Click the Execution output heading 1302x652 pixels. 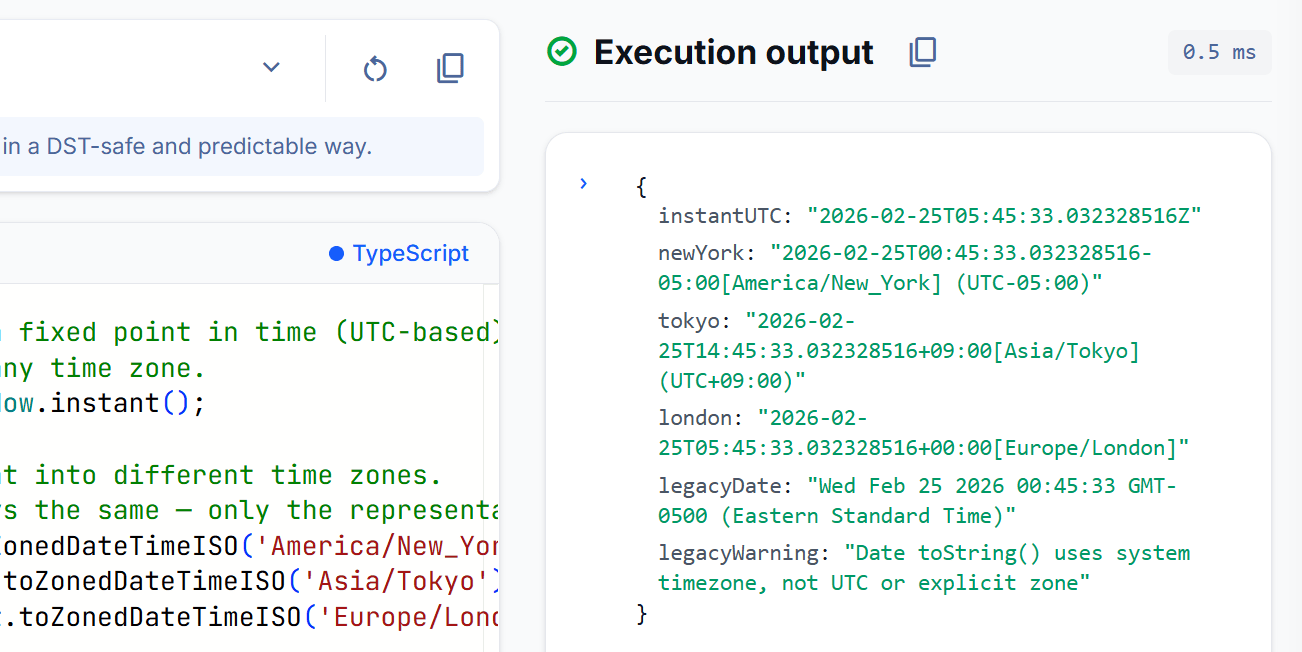(x=733, y=52)
